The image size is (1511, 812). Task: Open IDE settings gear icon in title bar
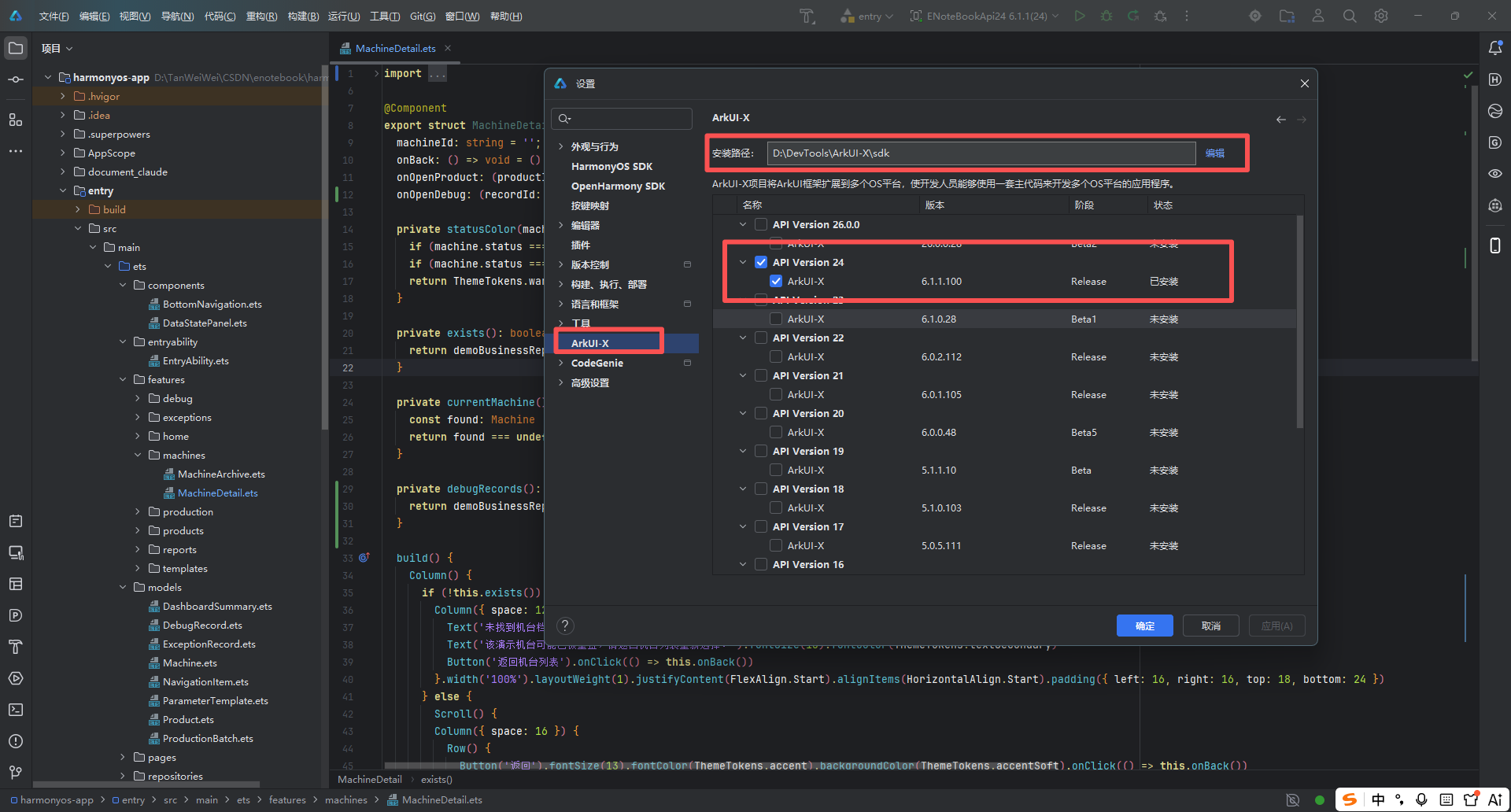(x=1381, y=16)
